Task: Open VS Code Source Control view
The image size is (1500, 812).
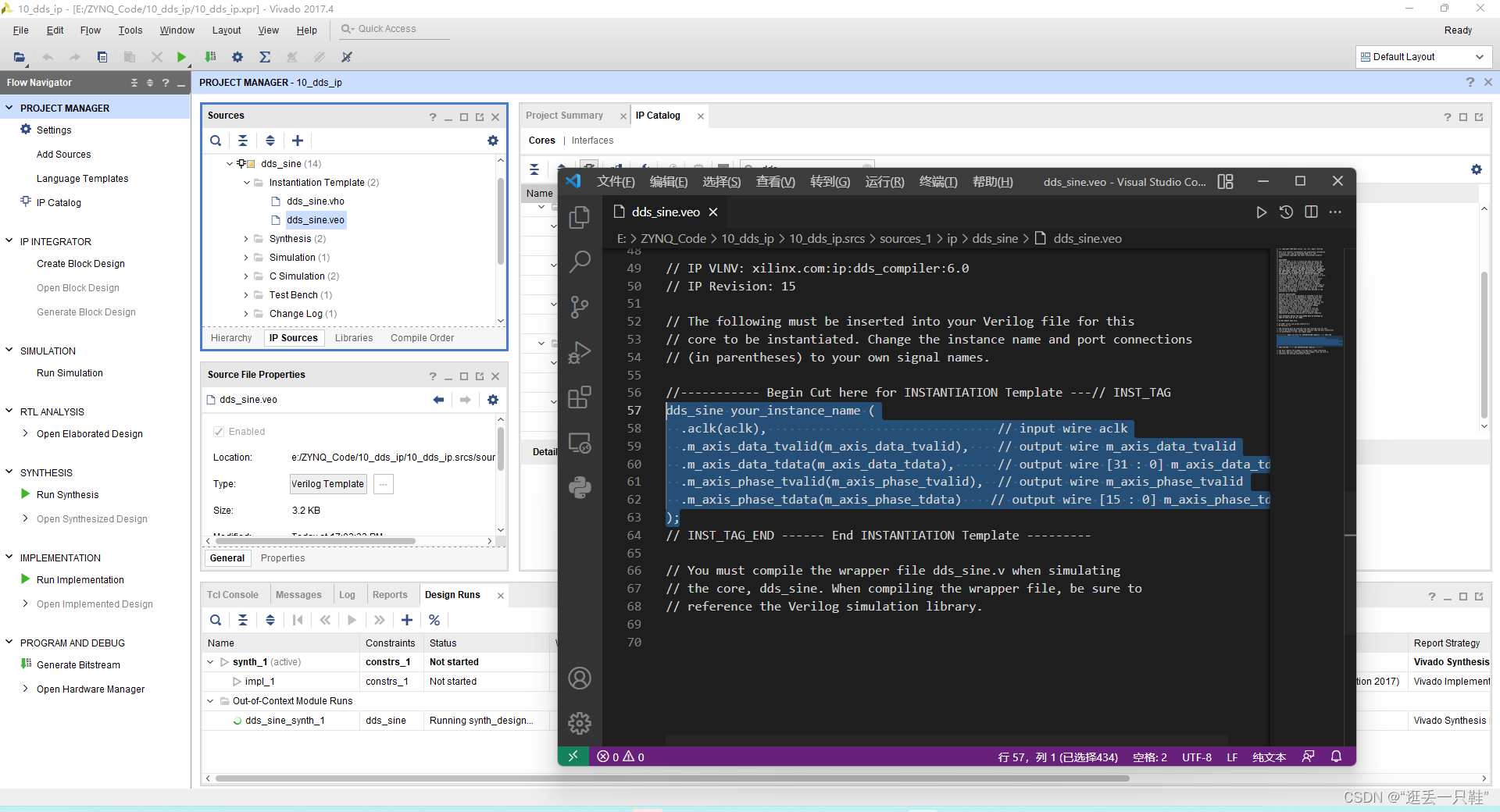Action: 580,307
